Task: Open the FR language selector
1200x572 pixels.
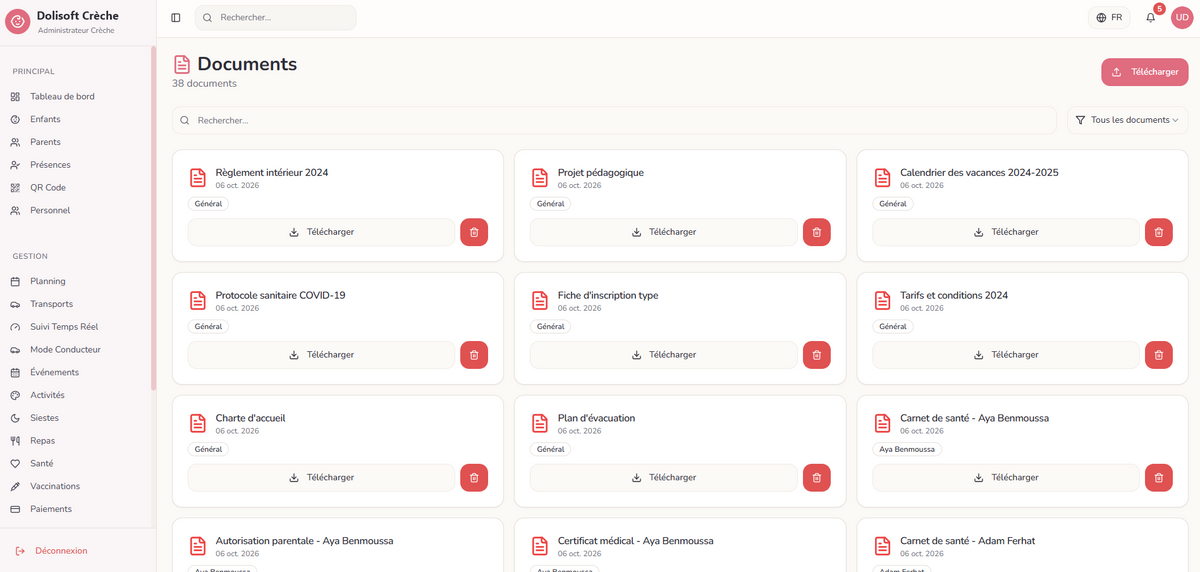Action: 1109,17
